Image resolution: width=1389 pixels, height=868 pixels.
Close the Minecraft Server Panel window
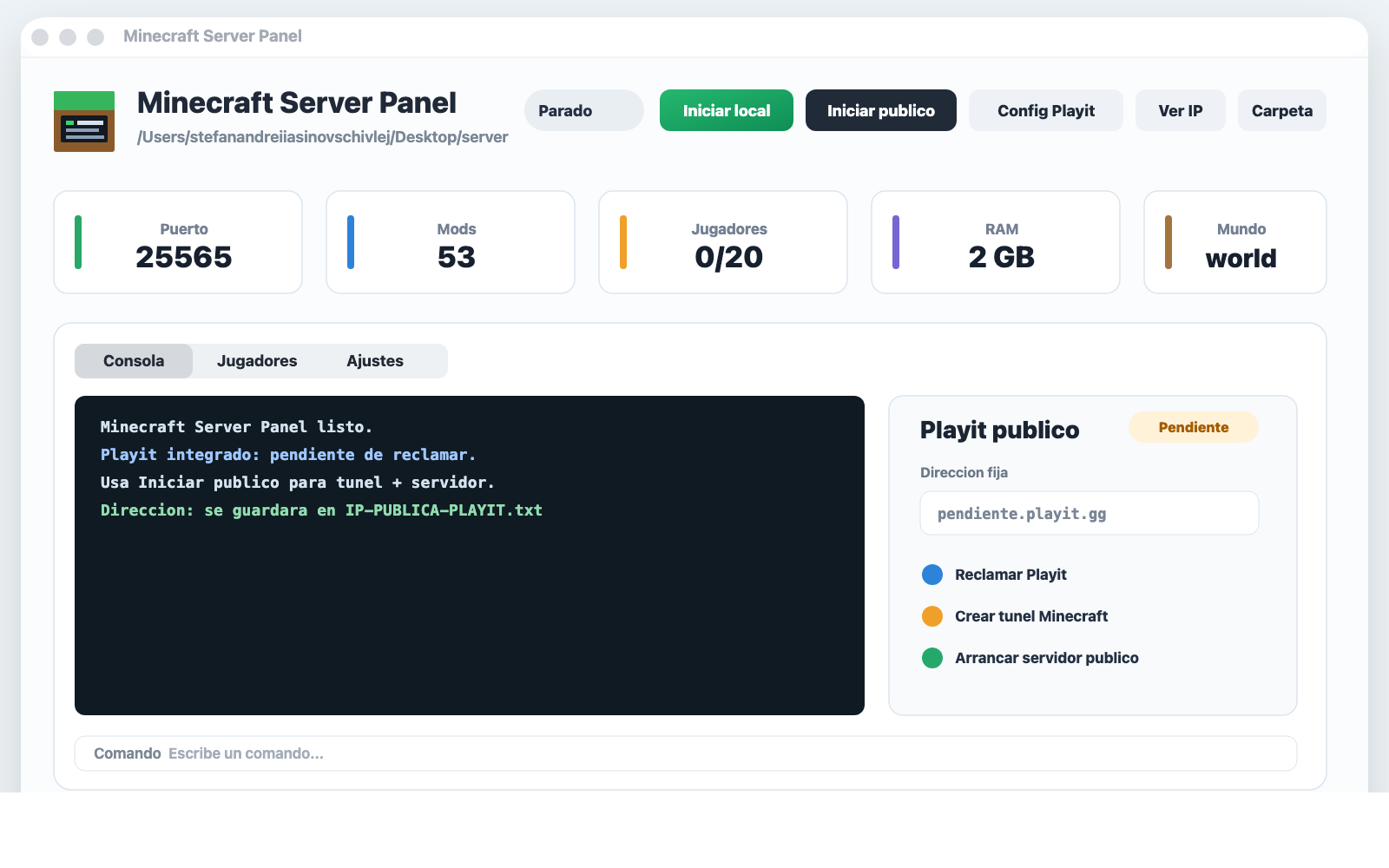click(40, 36)
